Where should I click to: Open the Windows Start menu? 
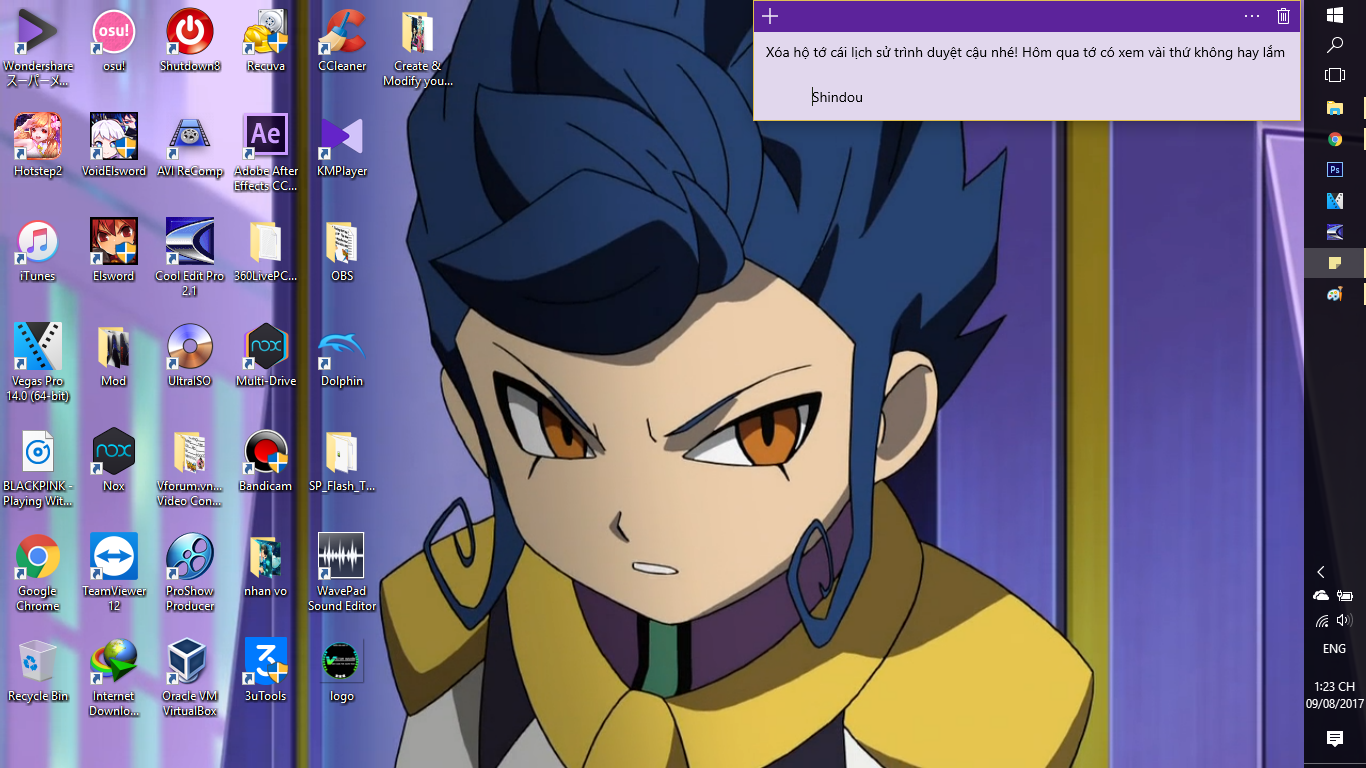click(x=1335, y=15)
